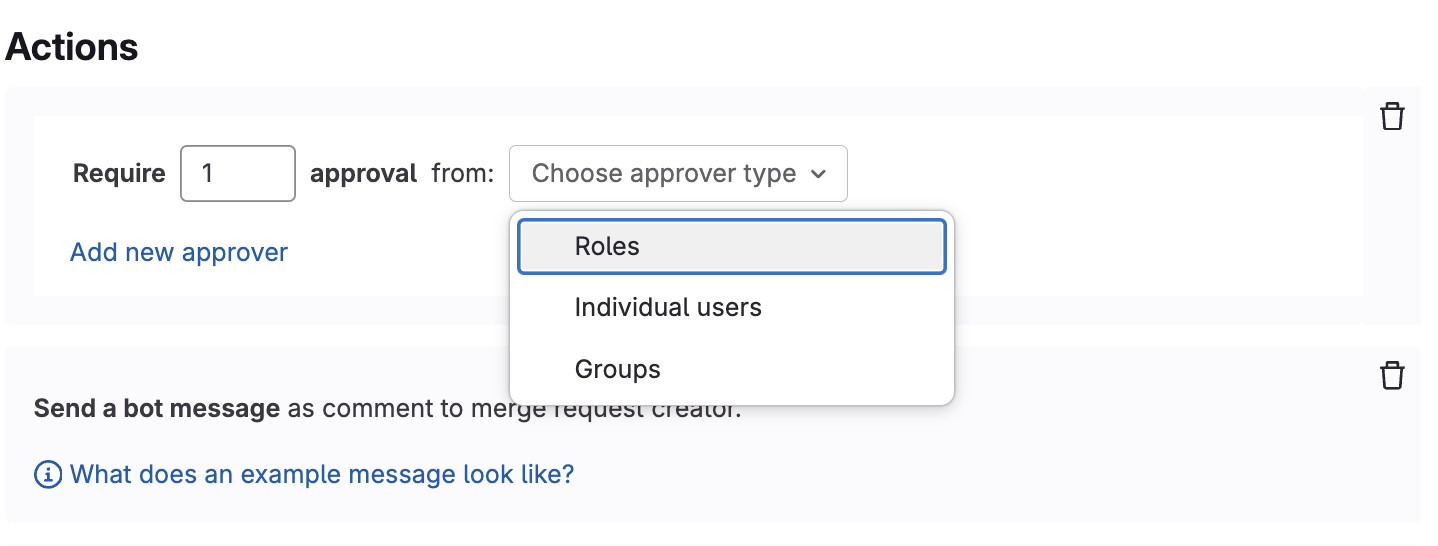Viewport: 1438px width, 546px height.
Task: Click the chevron on approver type selector
Action: pos(818,174)
